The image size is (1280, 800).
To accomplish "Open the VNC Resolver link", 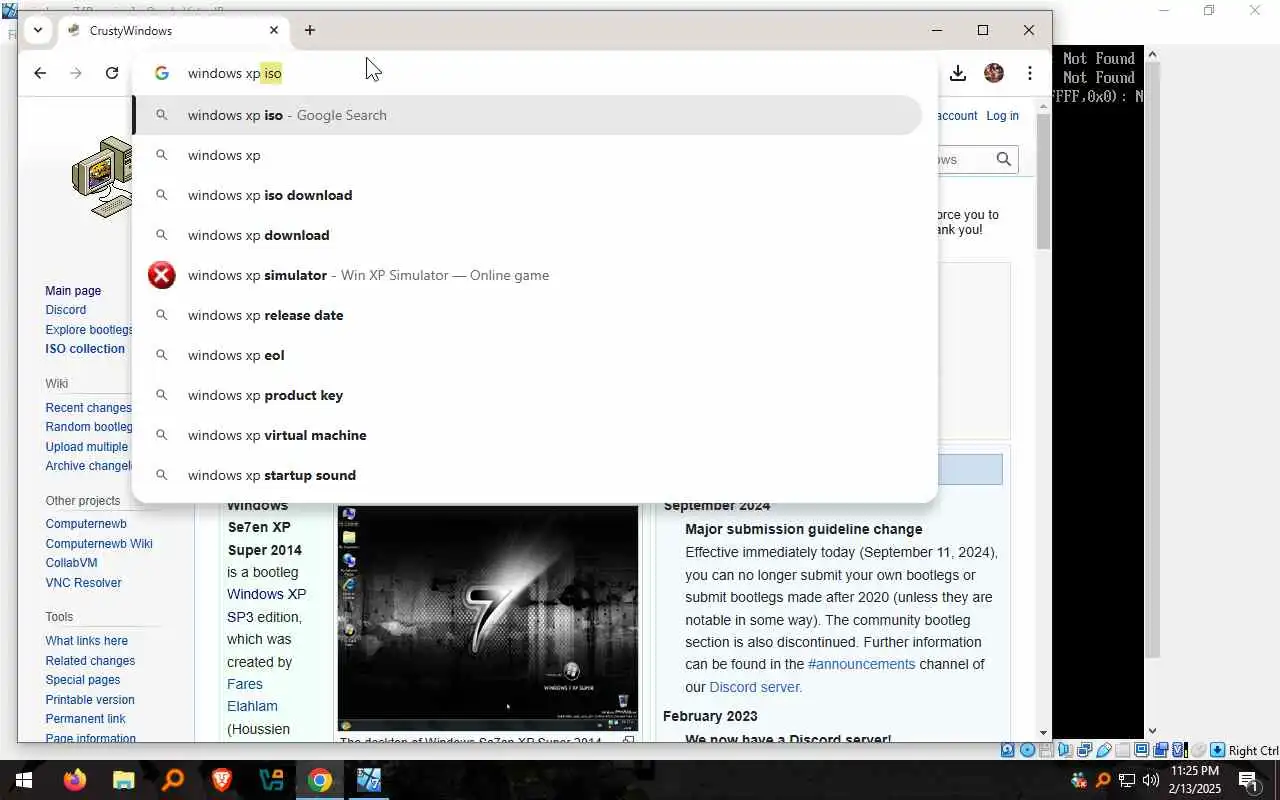I will pos(83,583).
